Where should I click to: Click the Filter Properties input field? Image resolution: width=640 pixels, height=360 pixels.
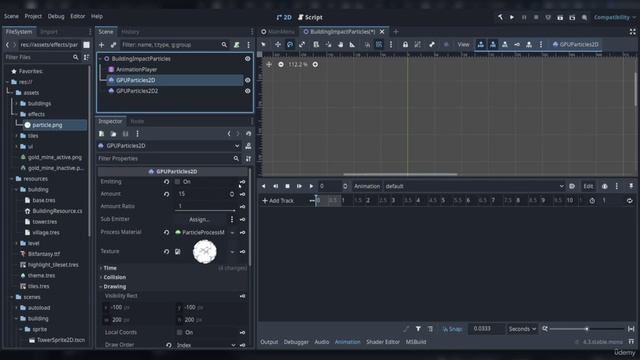169,158
